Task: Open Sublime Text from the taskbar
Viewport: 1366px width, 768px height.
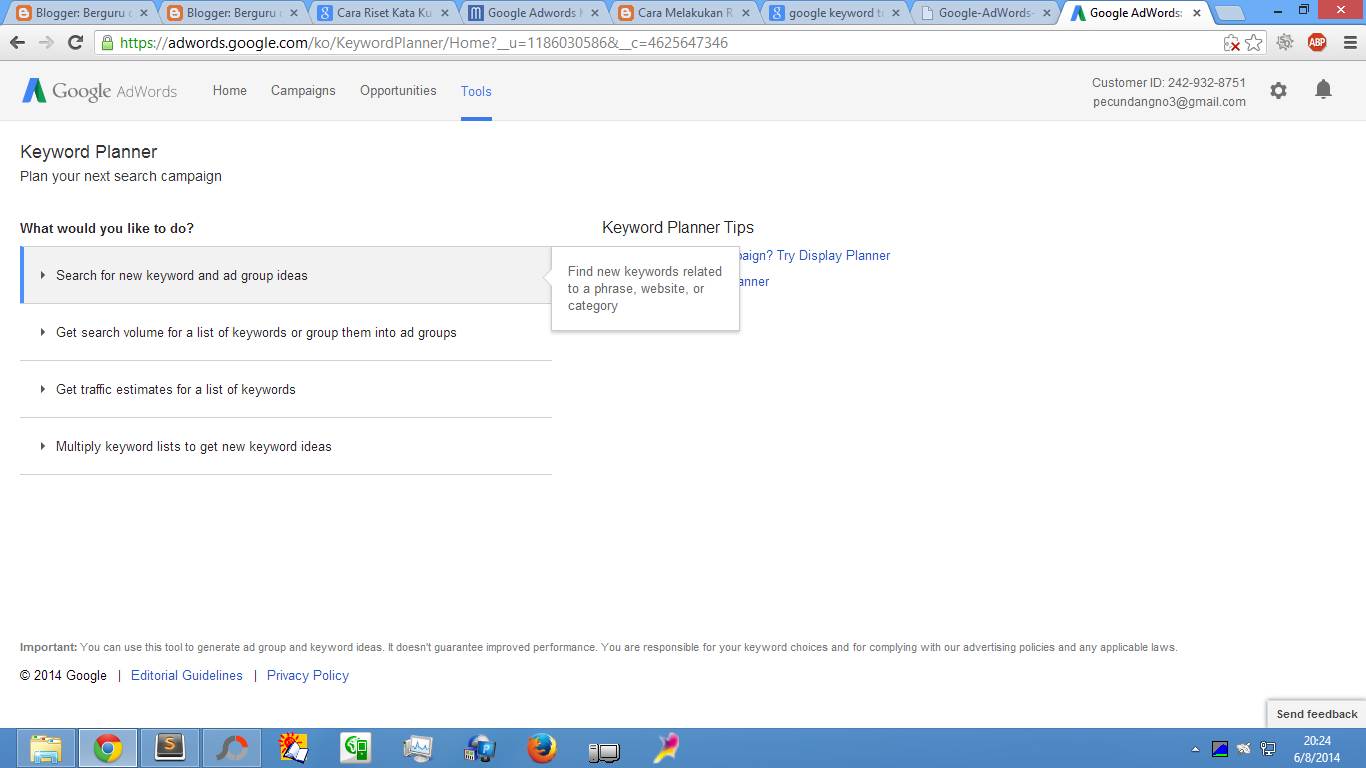Action: coord(170,748)
